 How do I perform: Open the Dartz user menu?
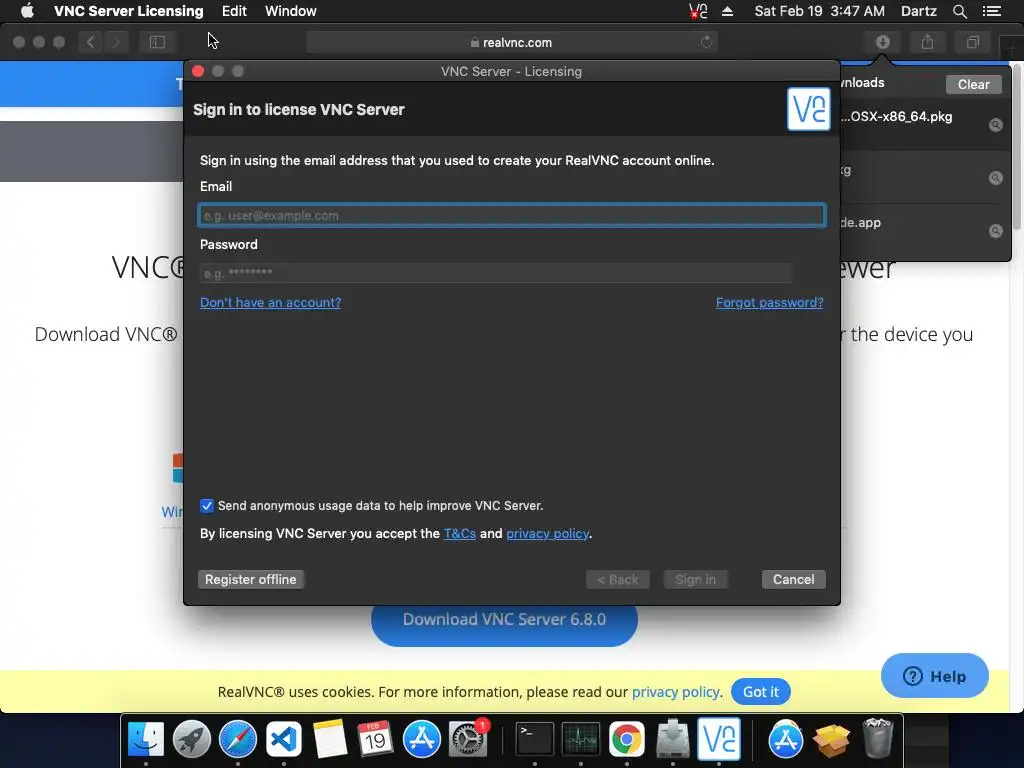click(919, 11)
